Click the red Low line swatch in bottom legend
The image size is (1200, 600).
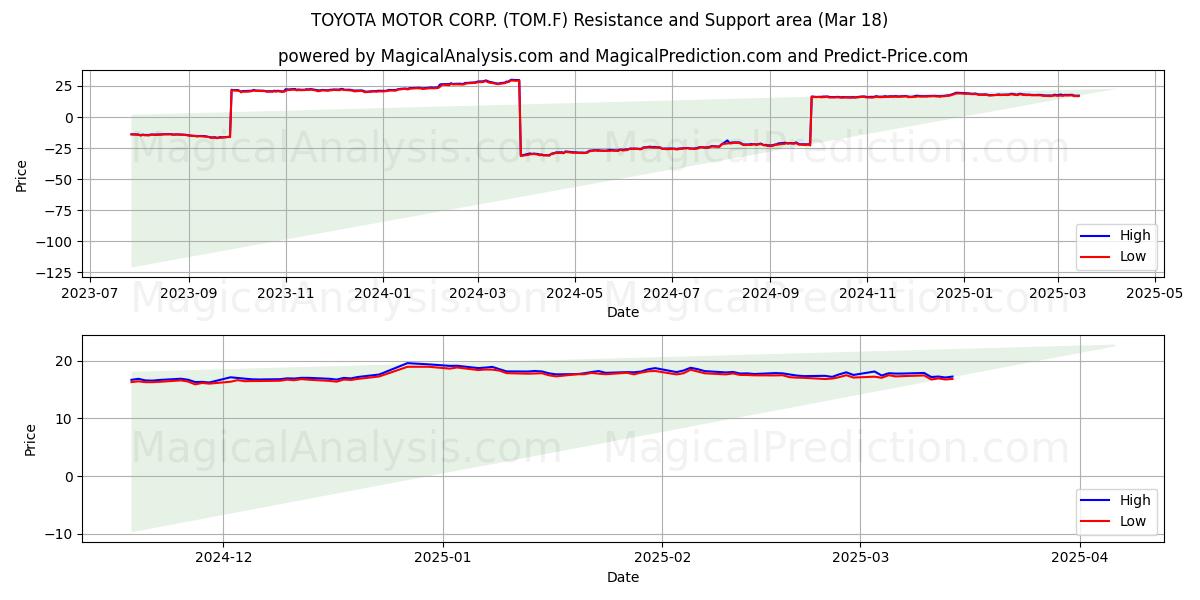pos(1097,522)
